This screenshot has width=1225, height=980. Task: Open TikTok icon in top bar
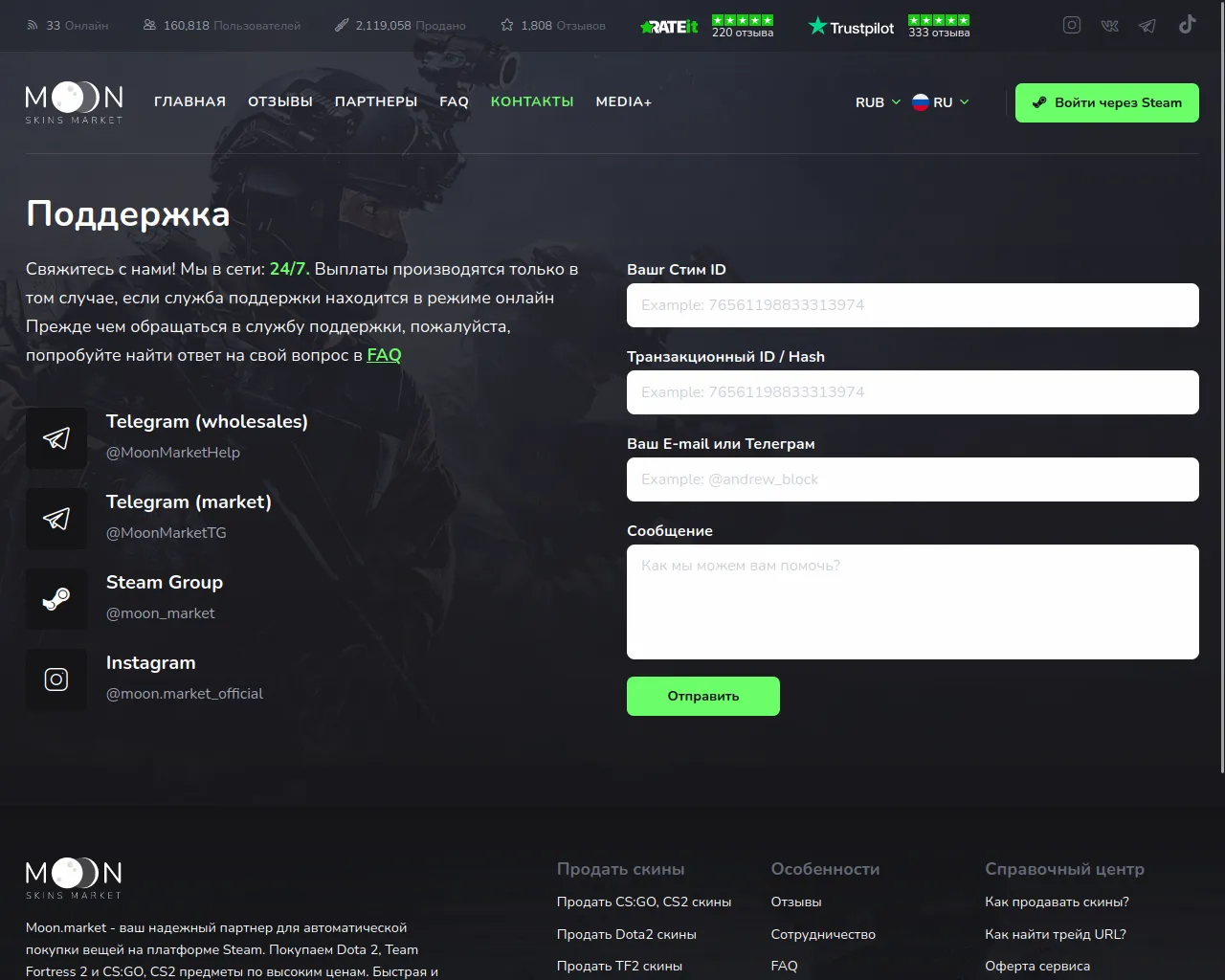[x=1187, y=25]
